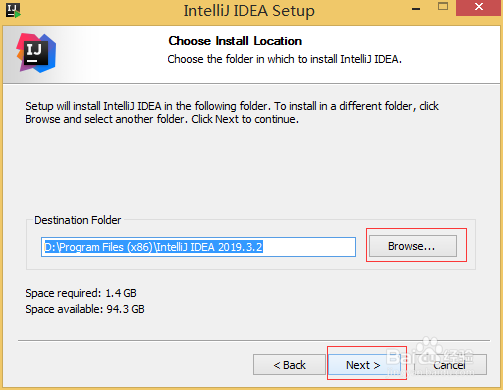Click the Browse... button
Image resolution: width=503 pixels, height=390 pixels.
click(x=413, y=246)
